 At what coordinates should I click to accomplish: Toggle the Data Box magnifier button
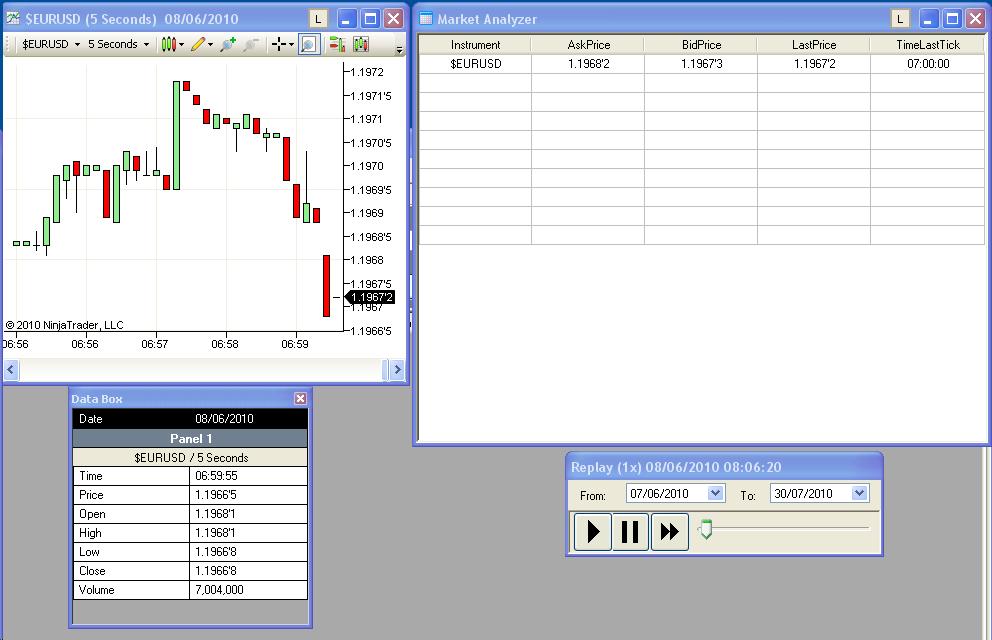(309, 44)
